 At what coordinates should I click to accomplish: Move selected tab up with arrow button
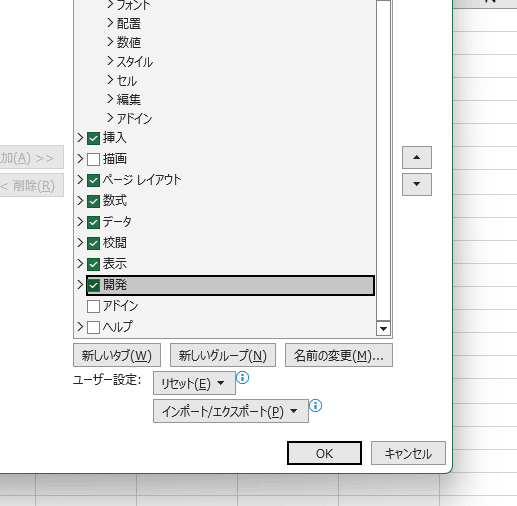point(417,157)
